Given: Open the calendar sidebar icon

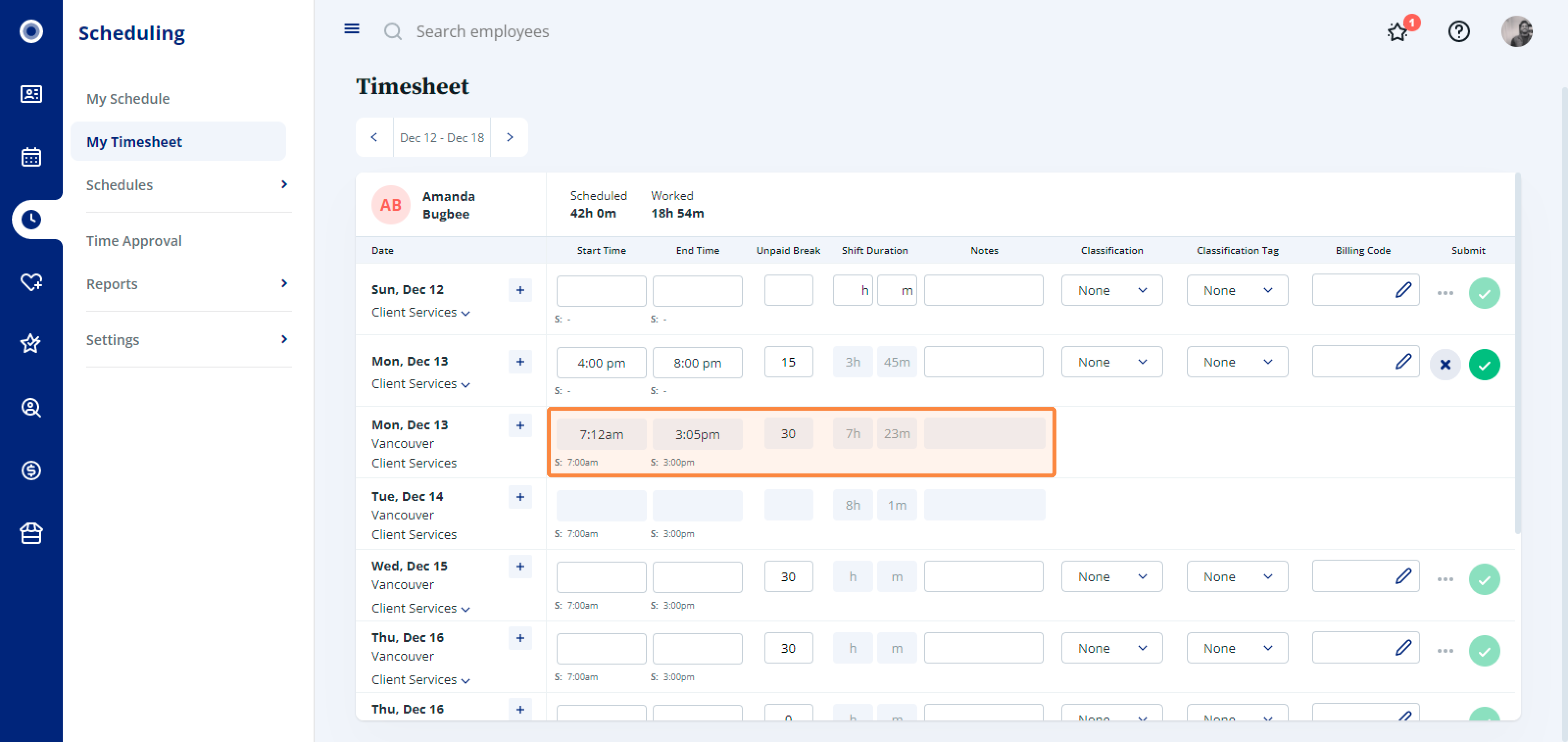Looking at the screenshot, I should pyautogui.click(x=31, y=157).
